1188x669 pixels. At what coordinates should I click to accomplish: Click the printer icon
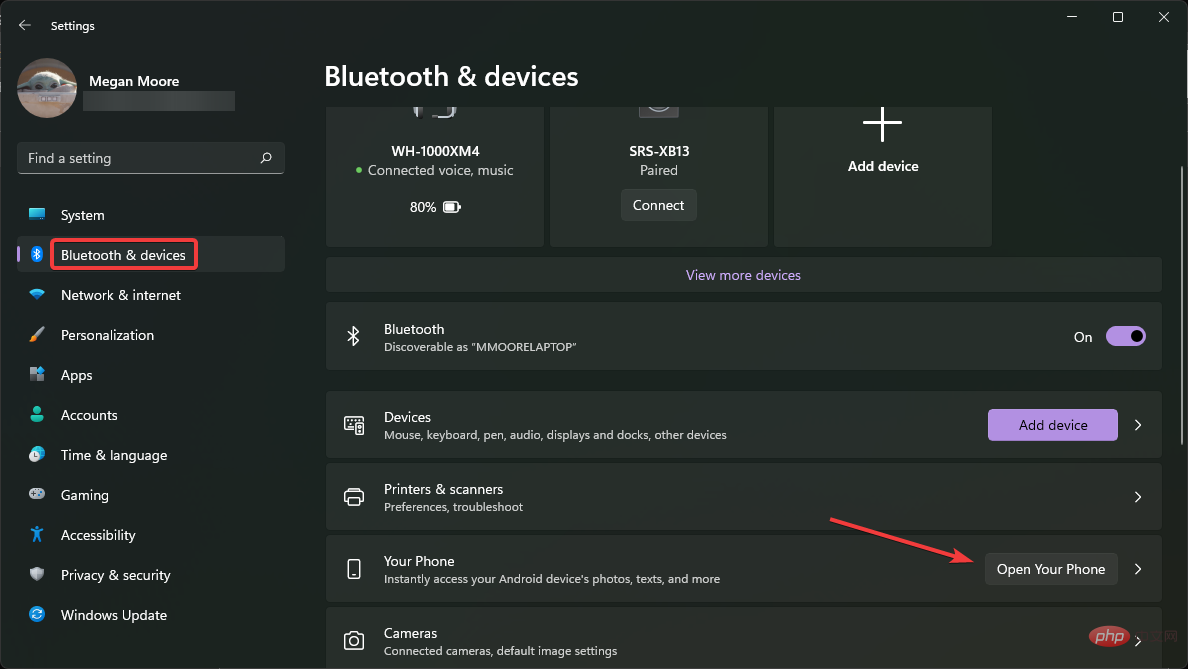[x=354, y=497]
